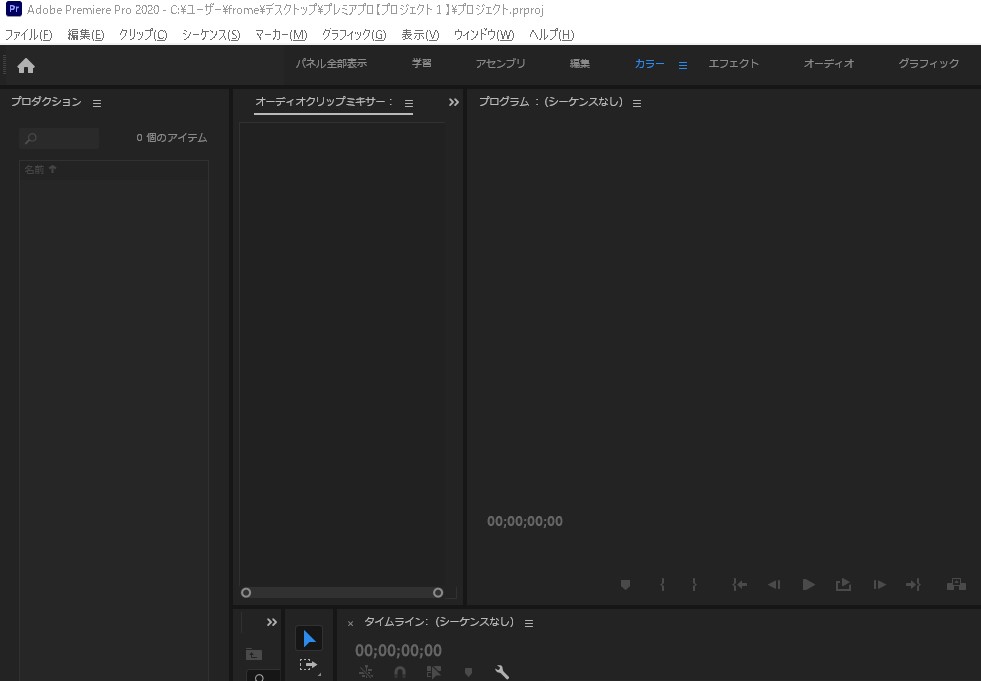Viewport: 981px width, 681px height.
Task: Click the Add Marker icon in Program monitor
Action: point(626,585)
